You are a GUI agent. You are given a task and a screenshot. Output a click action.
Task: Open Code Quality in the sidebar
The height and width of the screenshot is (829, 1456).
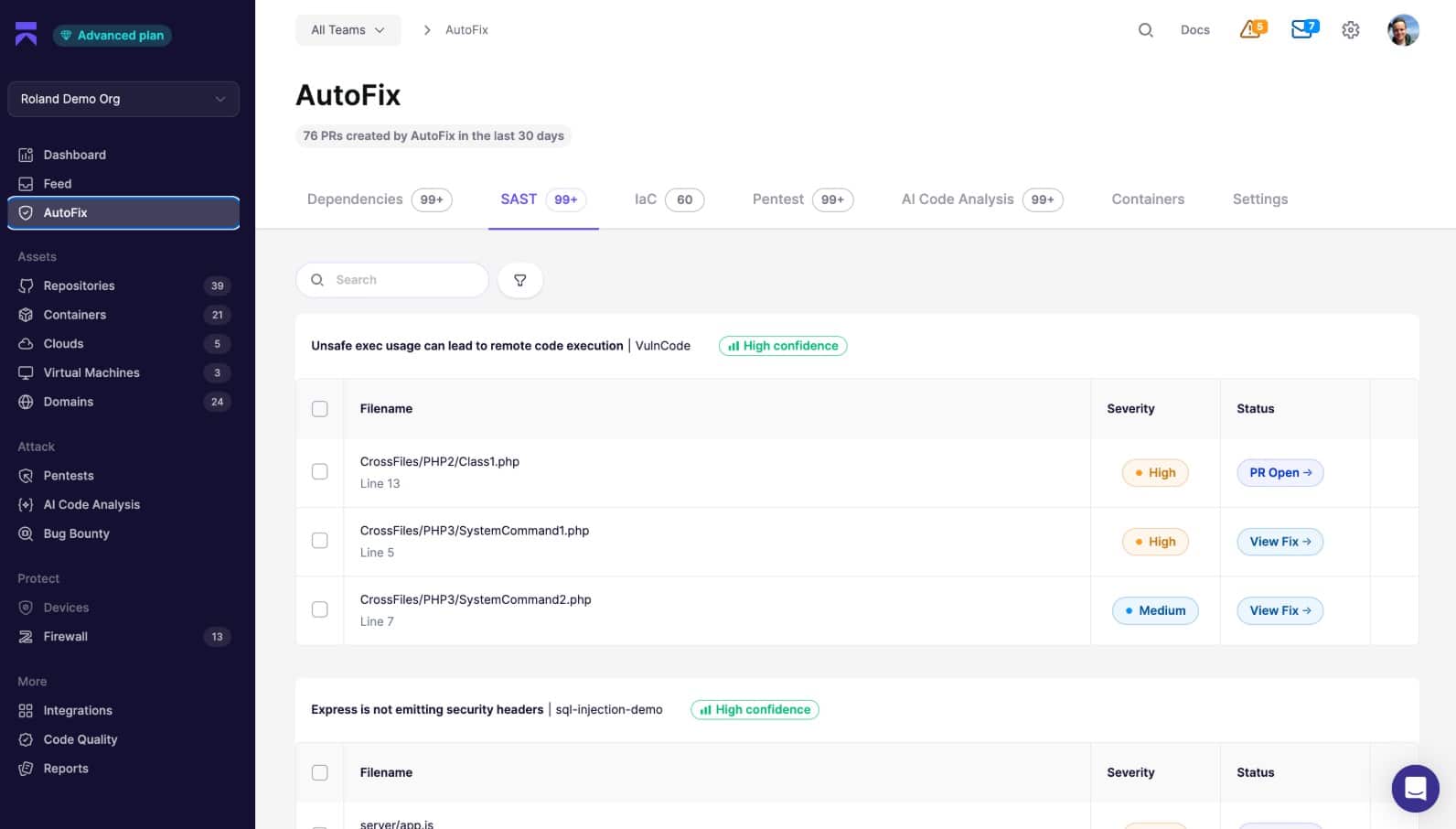[123, 739]
